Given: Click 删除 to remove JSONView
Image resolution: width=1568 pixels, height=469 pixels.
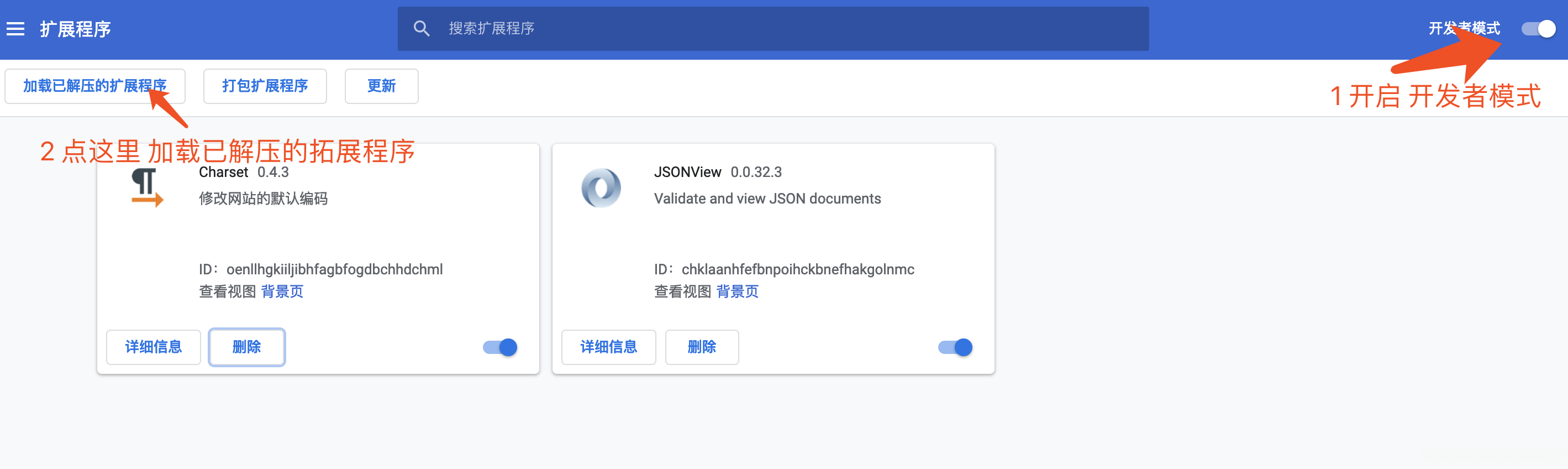Looking at the screenshot, I should click(x=702, y=347).
